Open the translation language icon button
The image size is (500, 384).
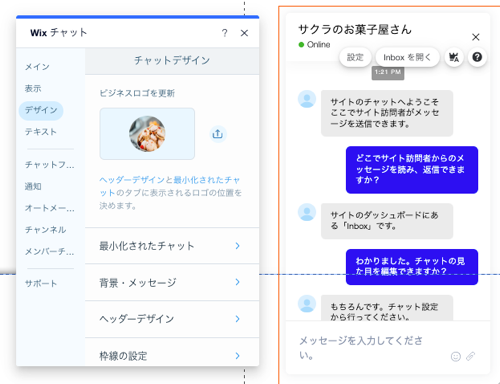454,57
